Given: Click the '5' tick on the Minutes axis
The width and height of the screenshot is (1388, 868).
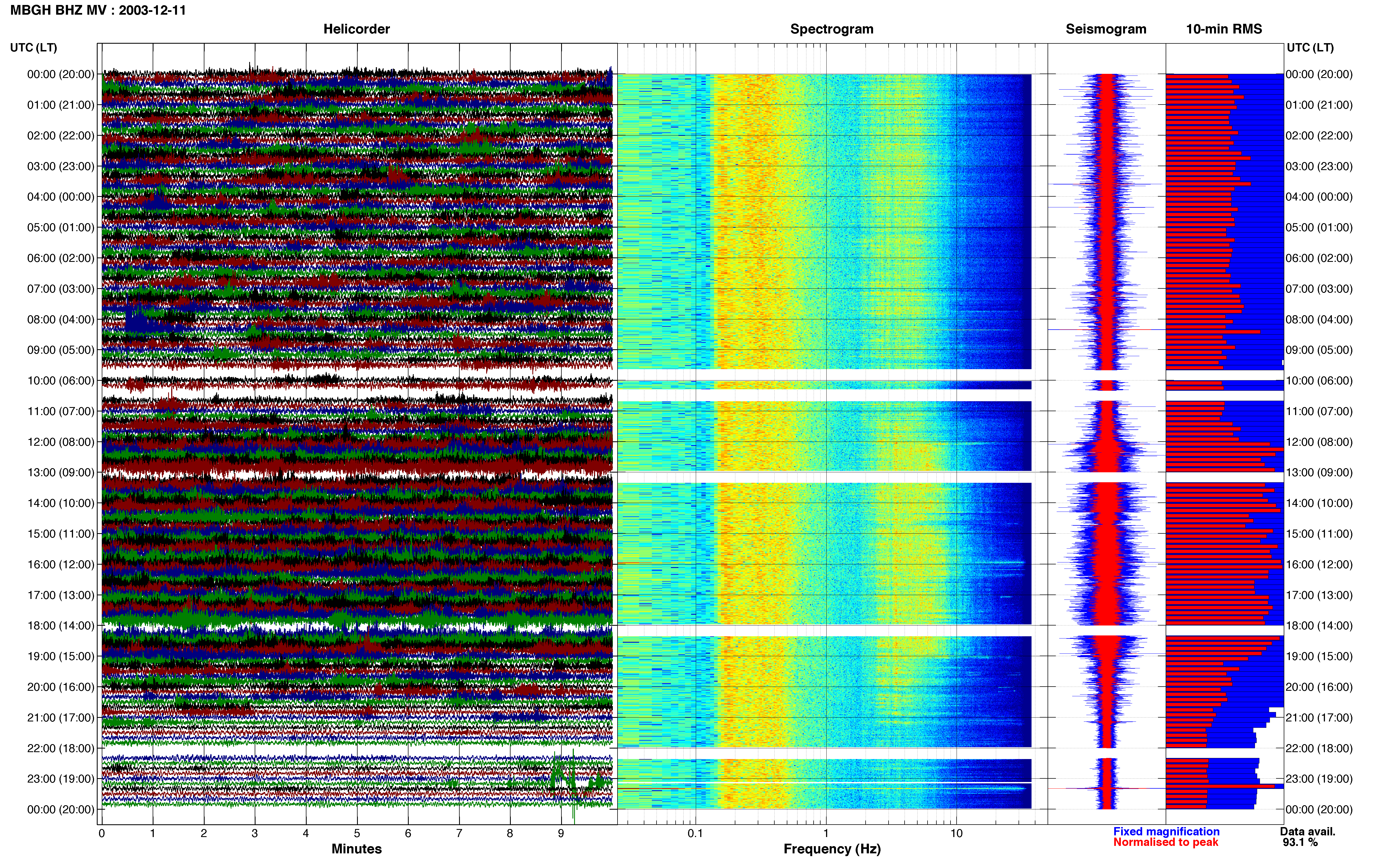Looking at the screenshot, I should pyautogui.click(x=357, y=833).
